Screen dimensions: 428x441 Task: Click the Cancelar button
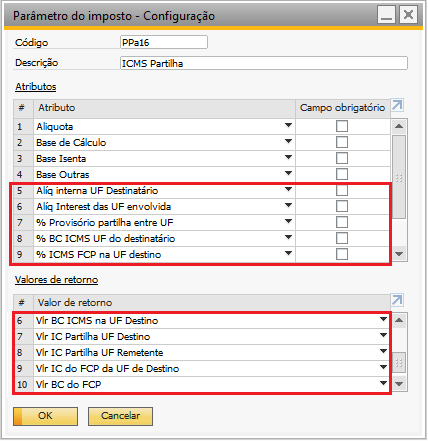click(120, 416)
